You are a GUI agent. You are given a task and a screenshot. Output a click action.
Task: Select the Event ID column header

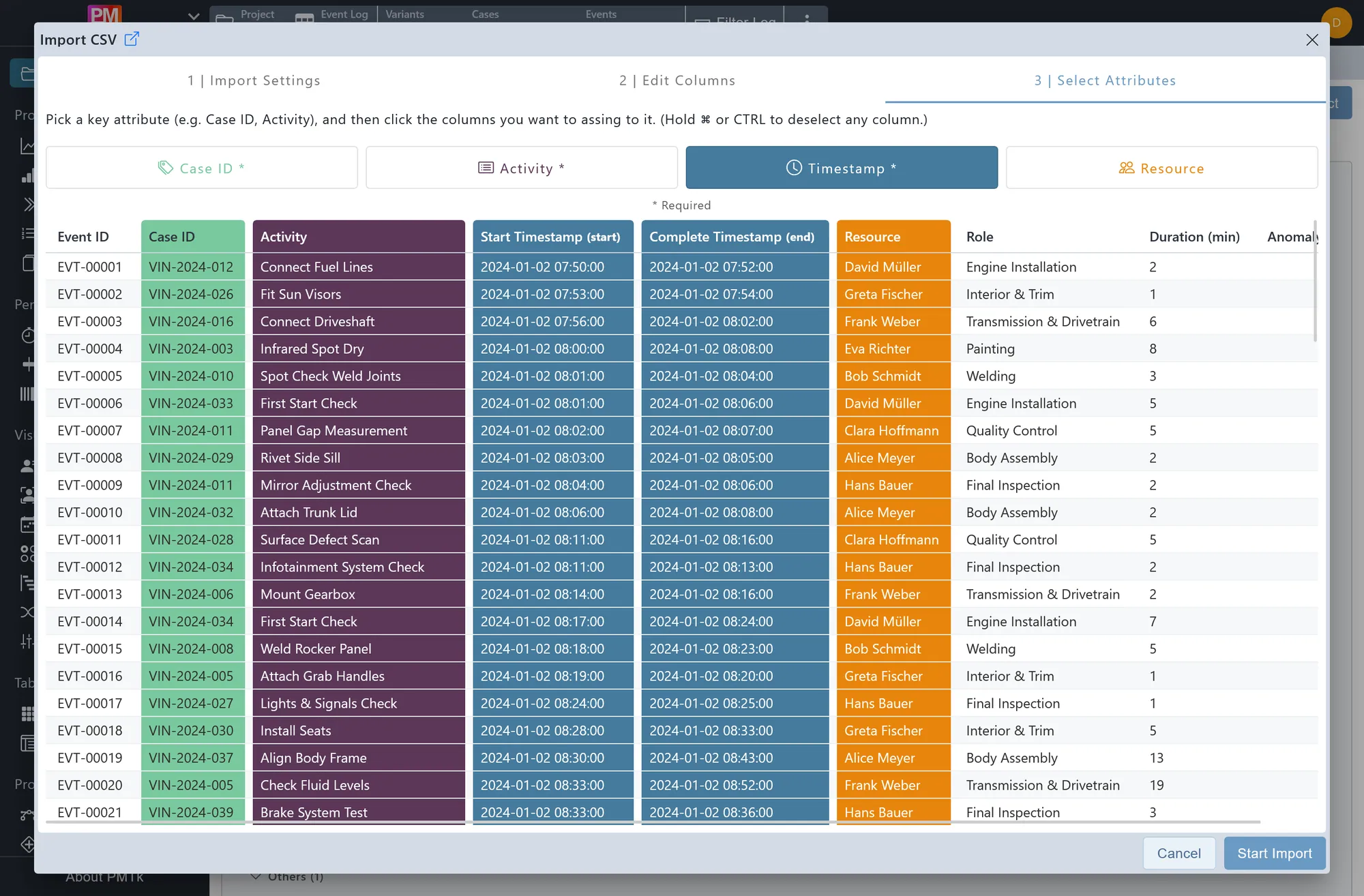[x=83, y=237]
